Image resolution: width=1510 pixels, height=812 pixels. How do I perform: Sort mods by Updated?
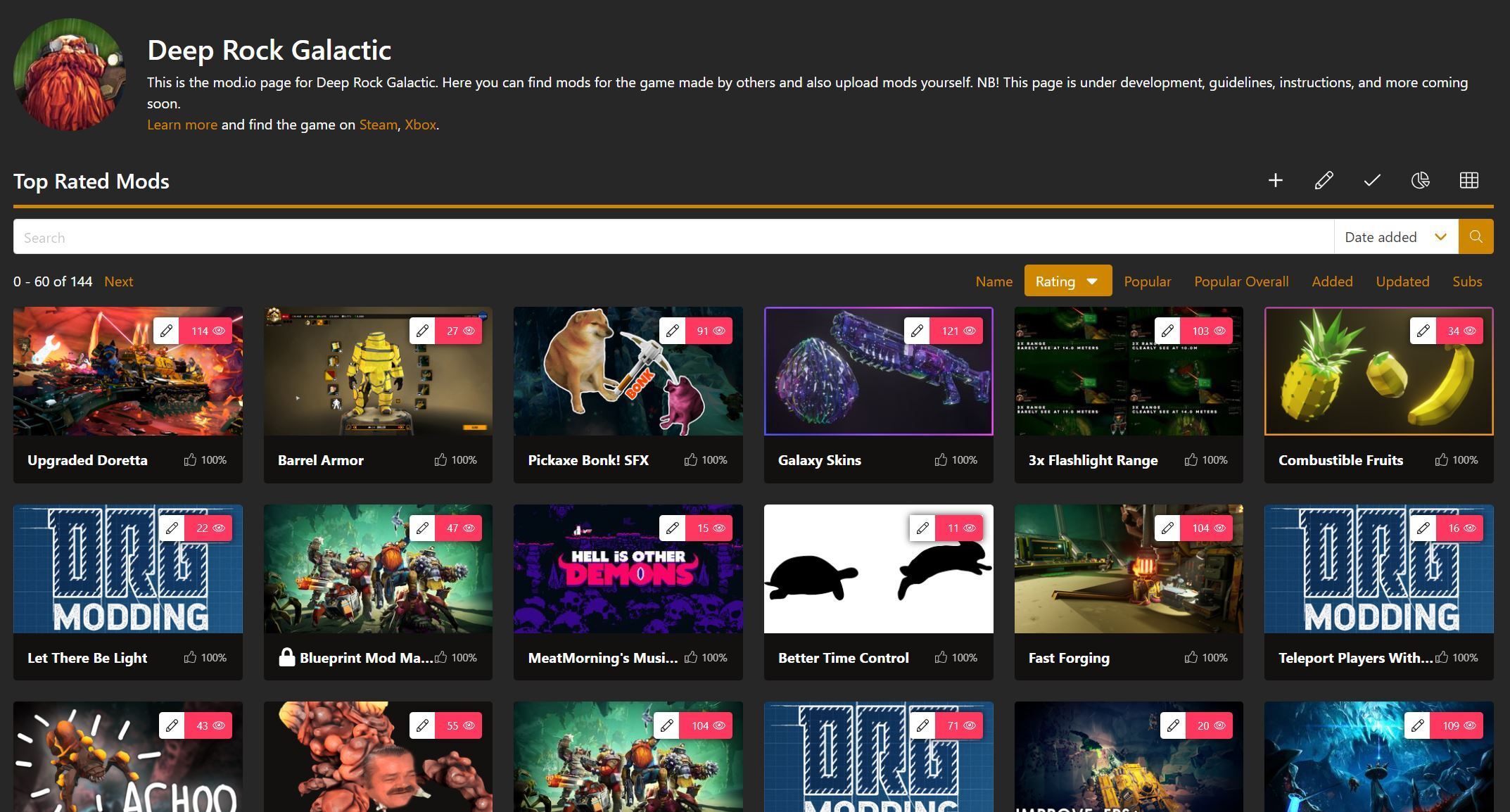tap(1402, 281)
